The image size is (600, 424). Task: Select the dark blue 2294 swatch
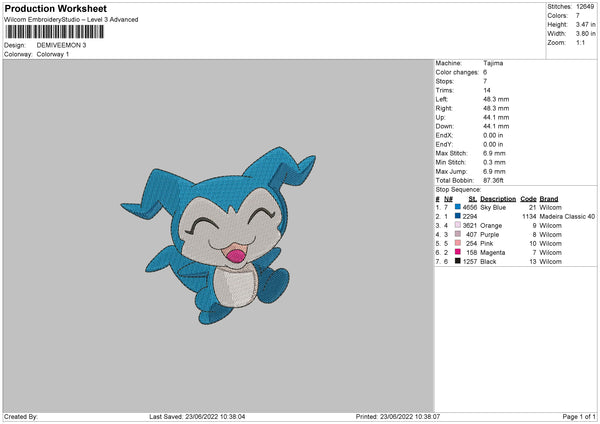(457, 216)
